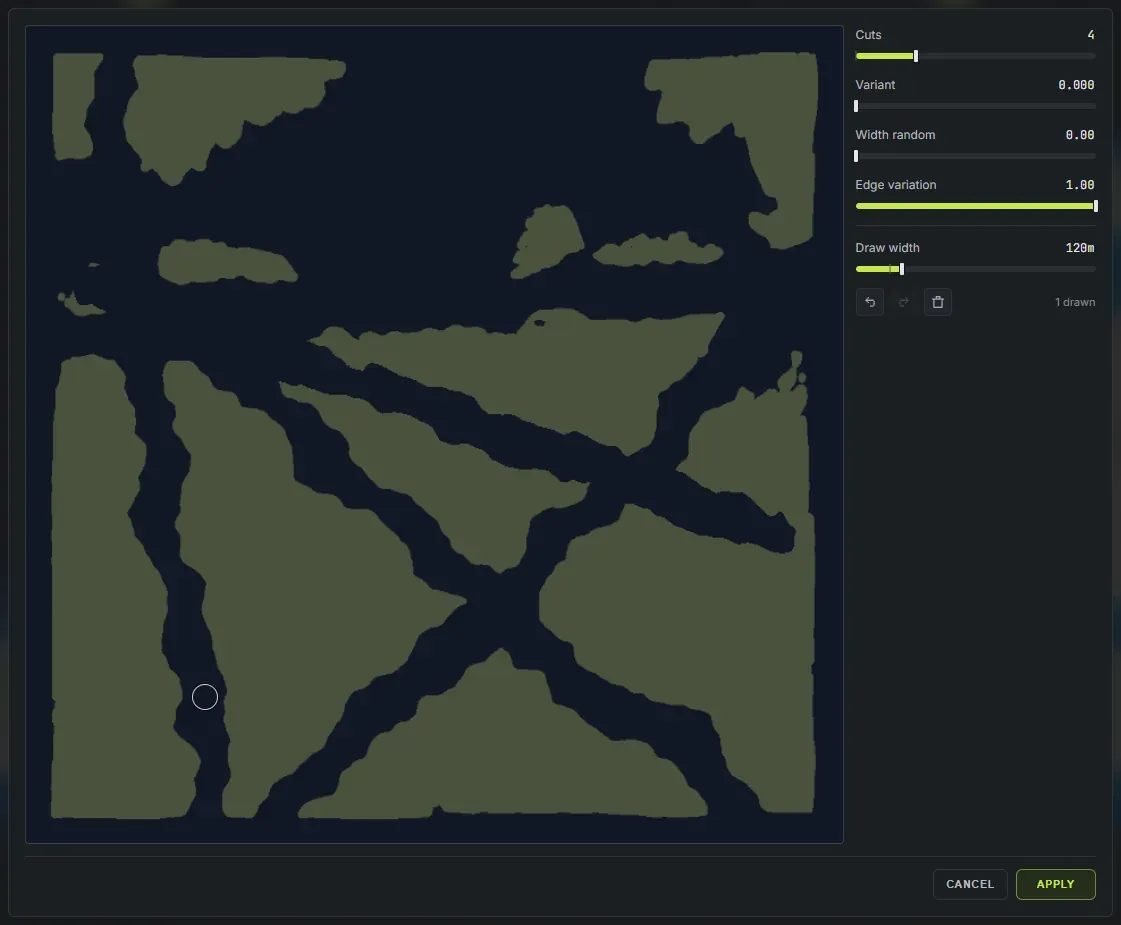1121x925 pixels.
Task: Click the redo arrow icon
Action: coord(904,302)
